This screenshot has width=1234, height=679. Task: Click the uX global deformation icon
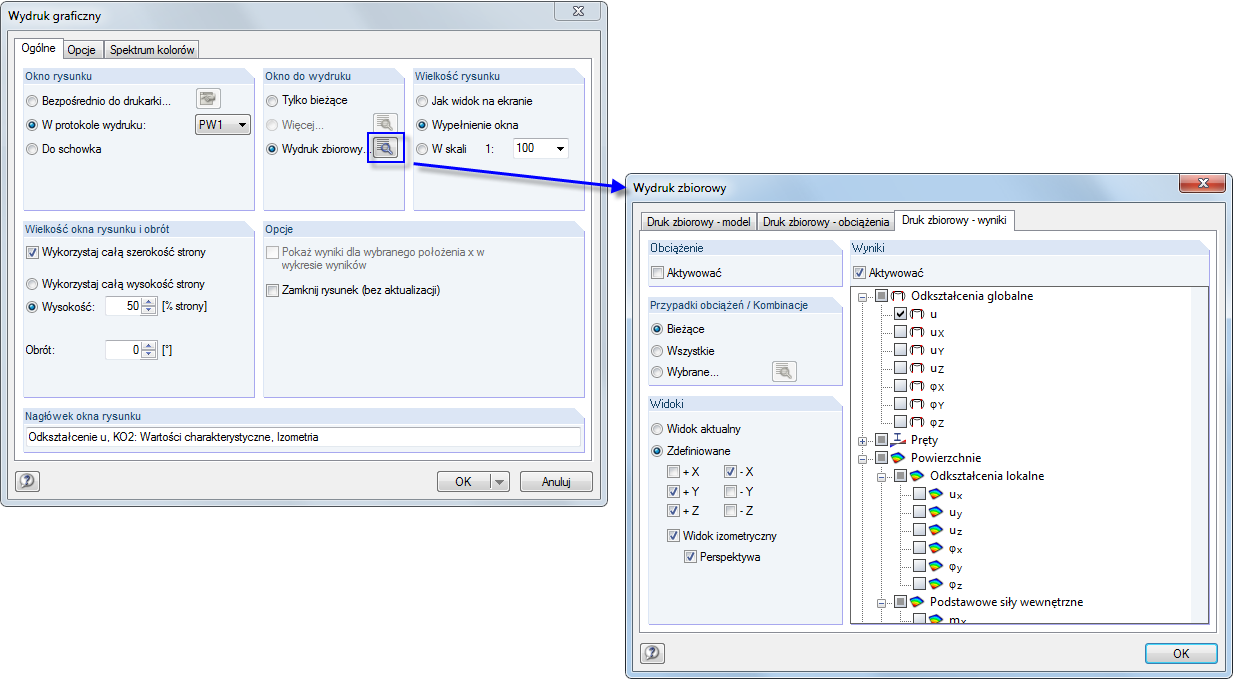point(917,332)
